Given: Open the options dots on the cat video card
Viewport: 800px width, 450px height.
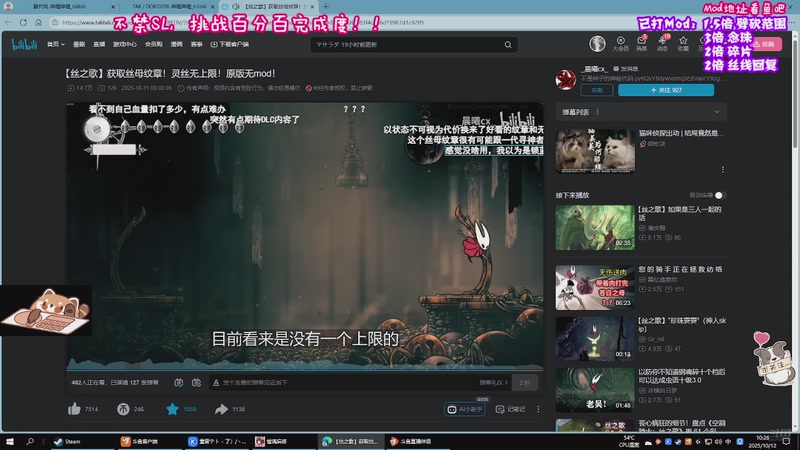Looking at the screenshot, I should point(722,169).
